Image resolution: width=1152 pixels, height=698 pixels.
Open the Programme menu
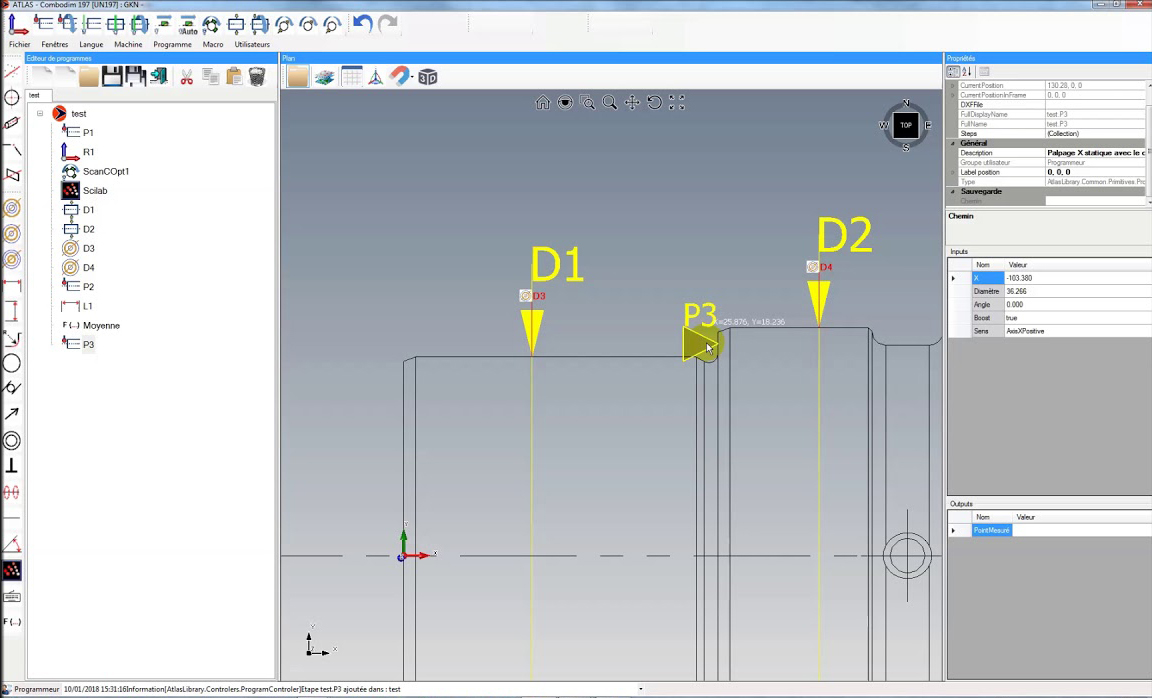[172, 44]
